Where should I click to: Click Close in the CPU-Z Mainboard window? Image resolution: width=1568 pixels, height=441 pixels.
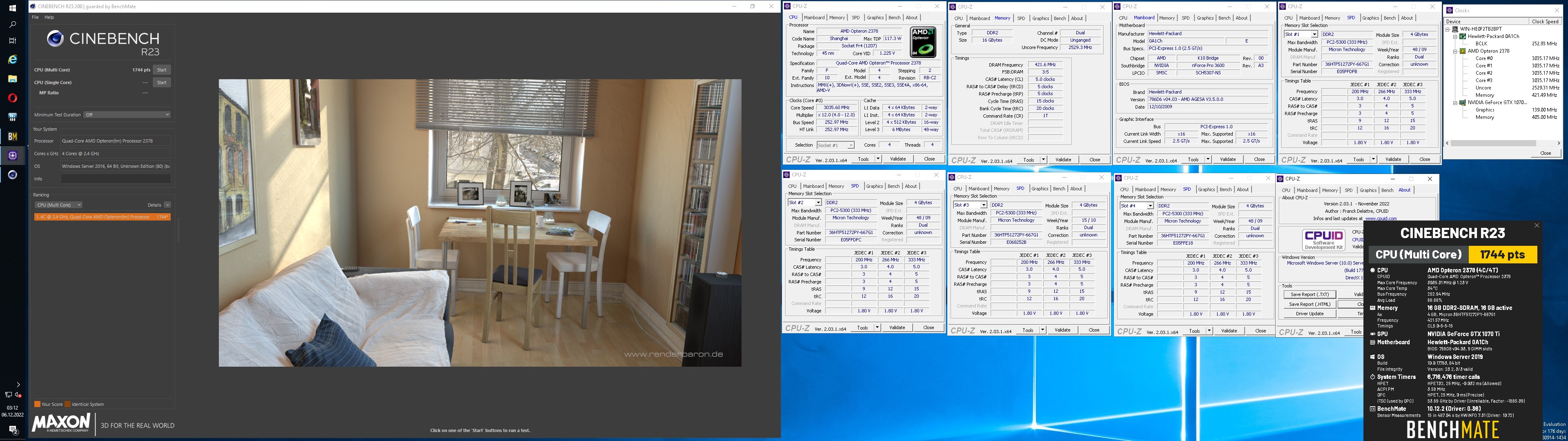coord(1259,160)
